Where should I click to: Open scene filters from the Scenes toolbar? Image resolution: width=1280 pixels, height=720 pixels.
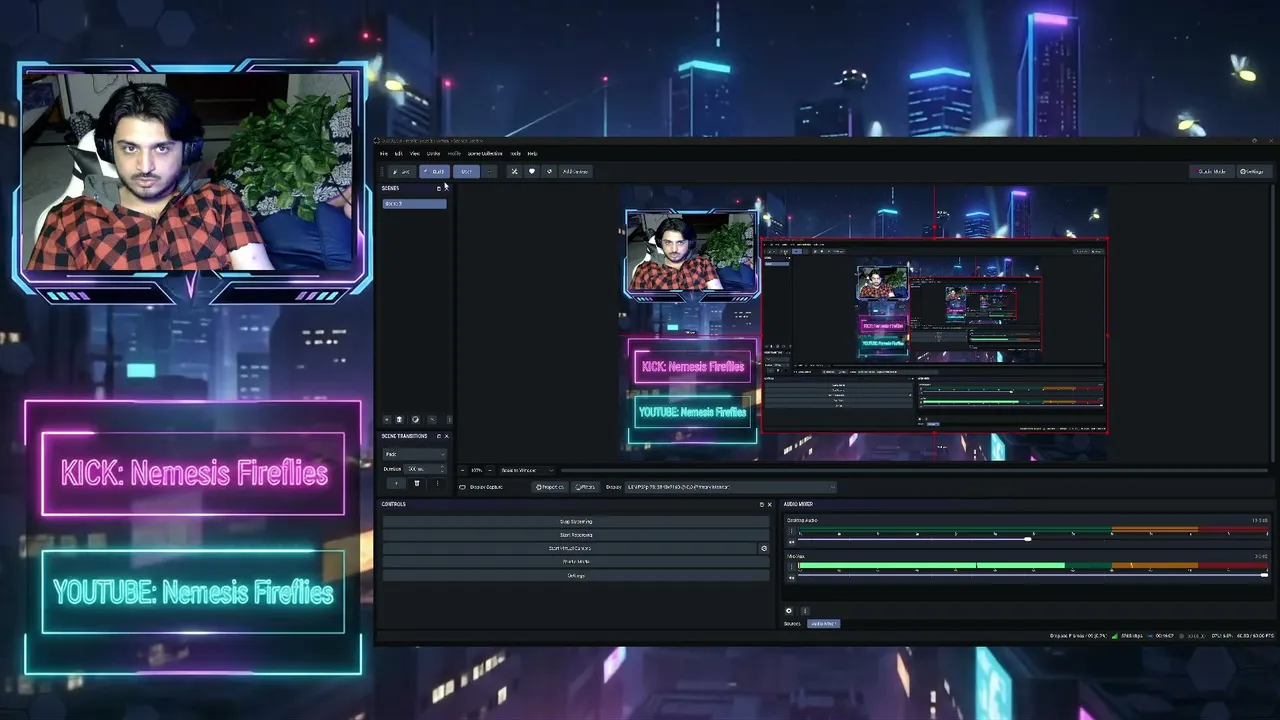click(x=415, y=420)
